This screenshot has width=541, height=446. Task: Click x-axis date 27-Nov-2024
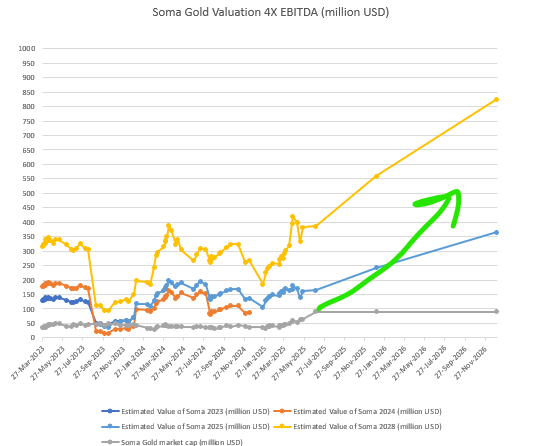click(x=230, y=362)
